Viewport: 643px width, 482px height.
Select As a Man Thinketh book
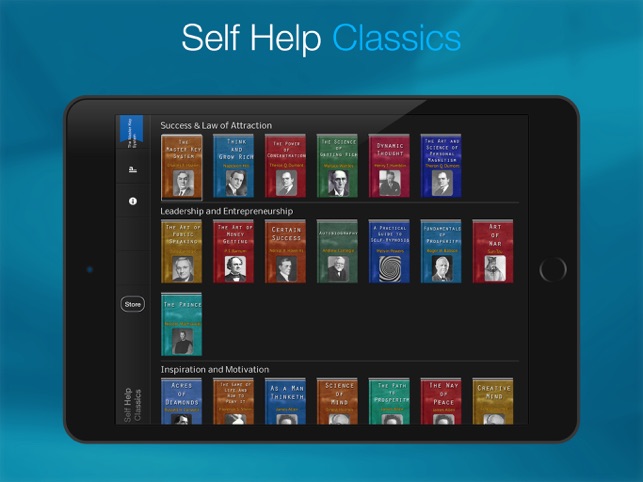285,401
